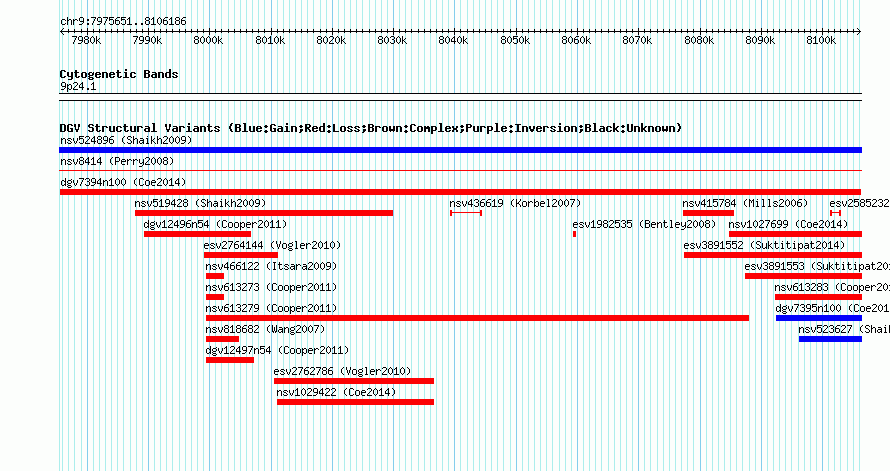The height and width of the screenshot is (471, 890).
Task: Click the esv2762786 (Vogler2010) red bar
Action: click(x=354, y=381)
